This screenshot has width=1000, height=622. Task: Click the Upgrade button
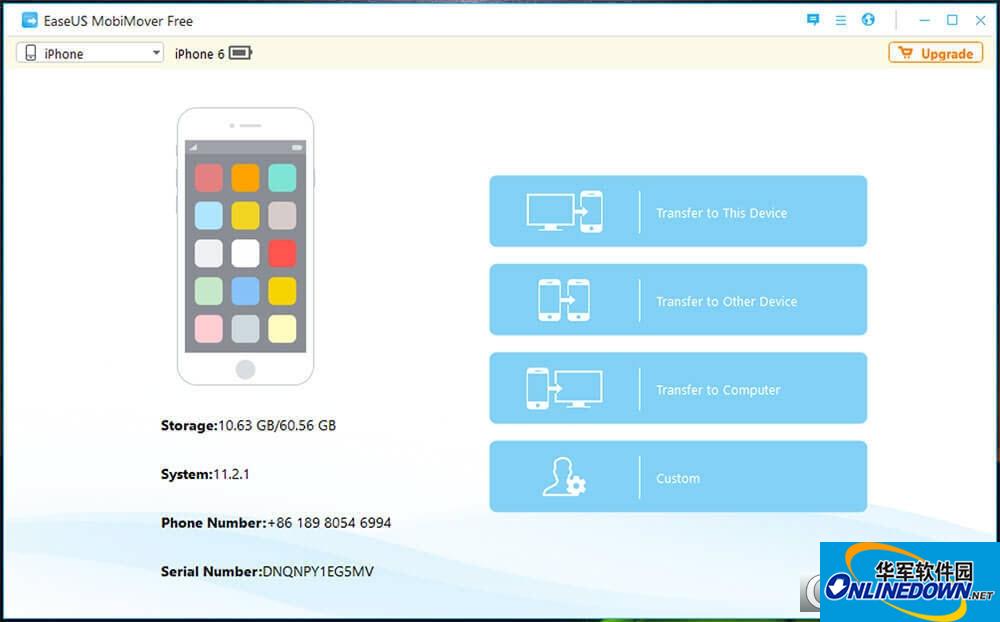(936, 53)
